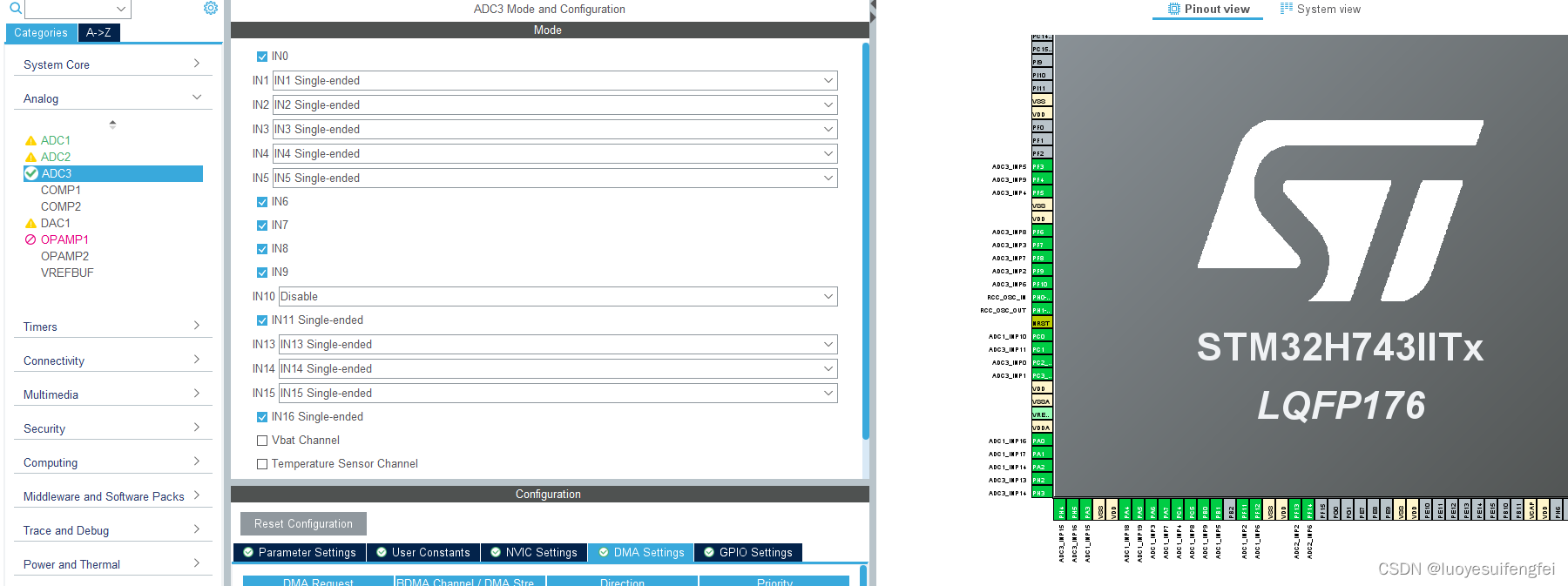Select VREFBUF in the Analog list
The height and width of the screenshot is (586, 1568).
67,273
